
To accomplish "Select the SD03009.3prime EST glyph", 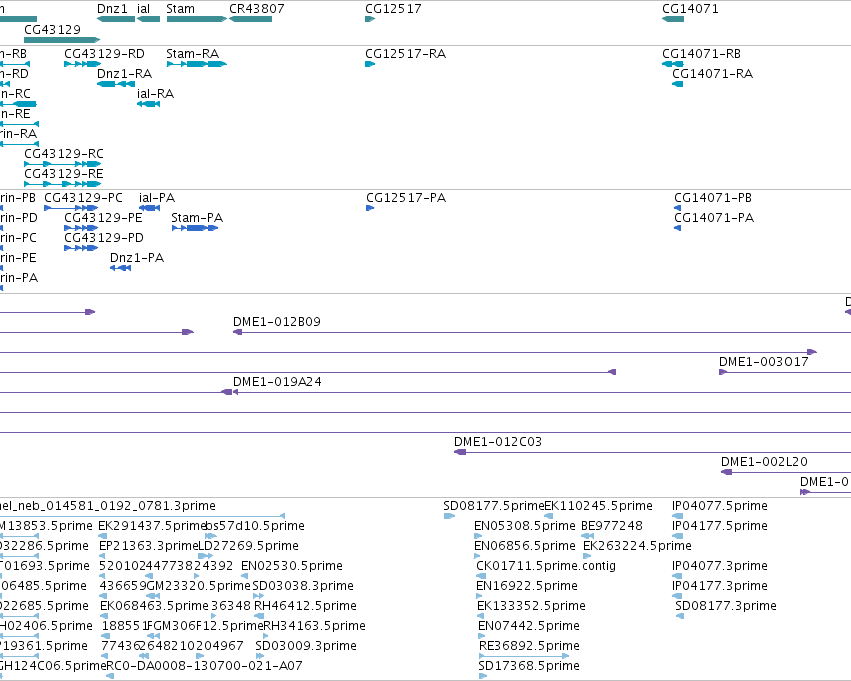I will (259, 656).
